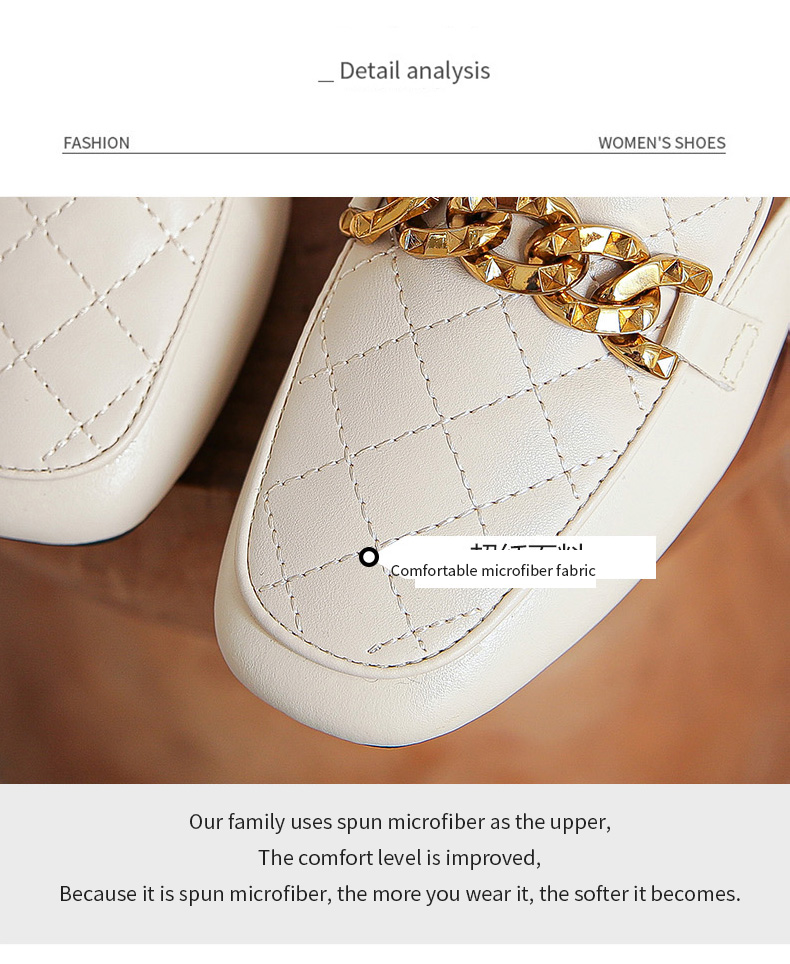The width and height of the screenshot is (790, 964).
Task: Click the 'The comfort level is improved' line
Action: coord(400,857)
